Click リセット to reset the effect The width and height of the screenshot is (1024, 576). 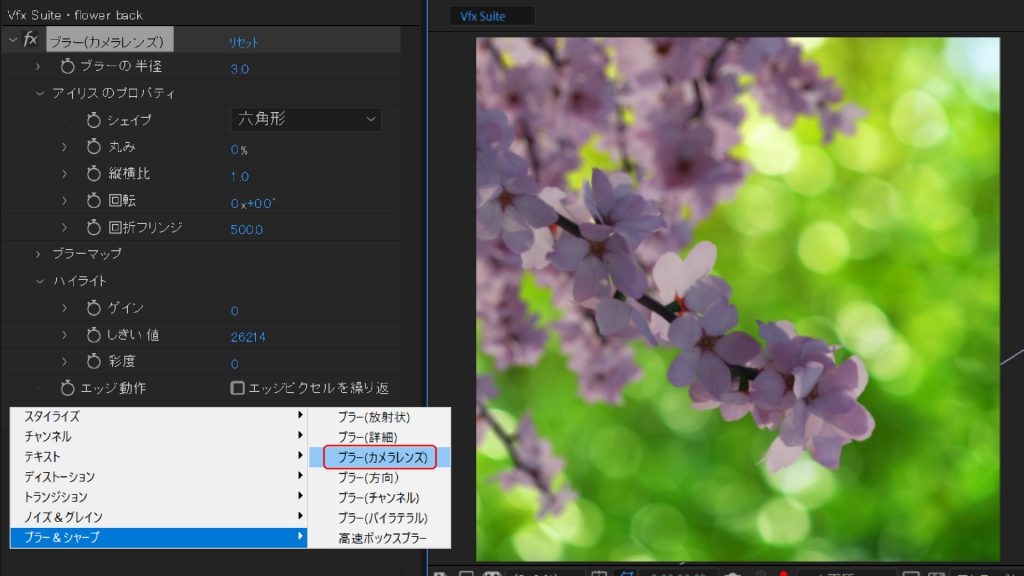243,42
